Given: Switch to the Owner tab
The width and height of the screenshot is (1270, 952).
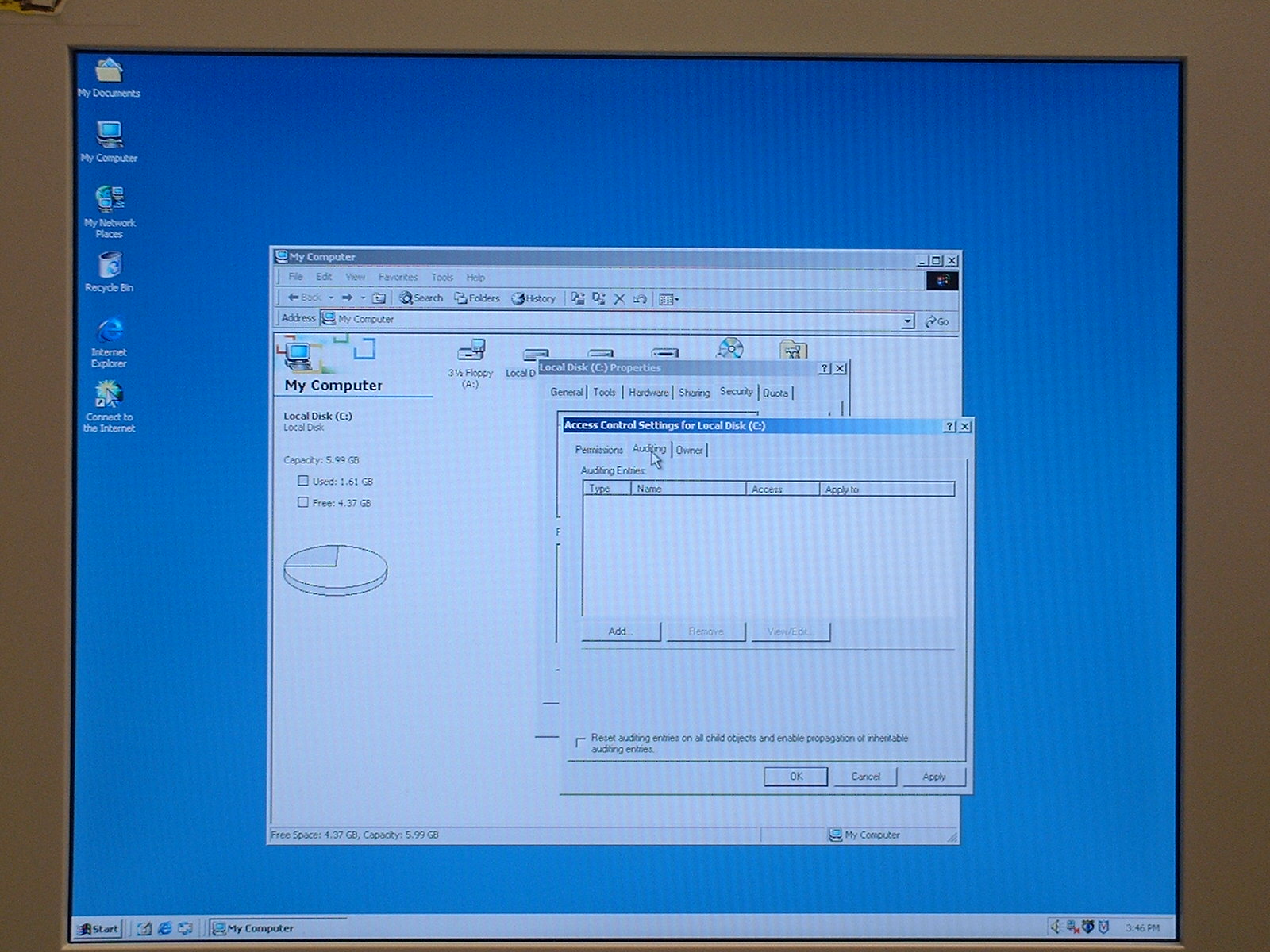Looking at the screenshot, I should [x=689, y=450].
